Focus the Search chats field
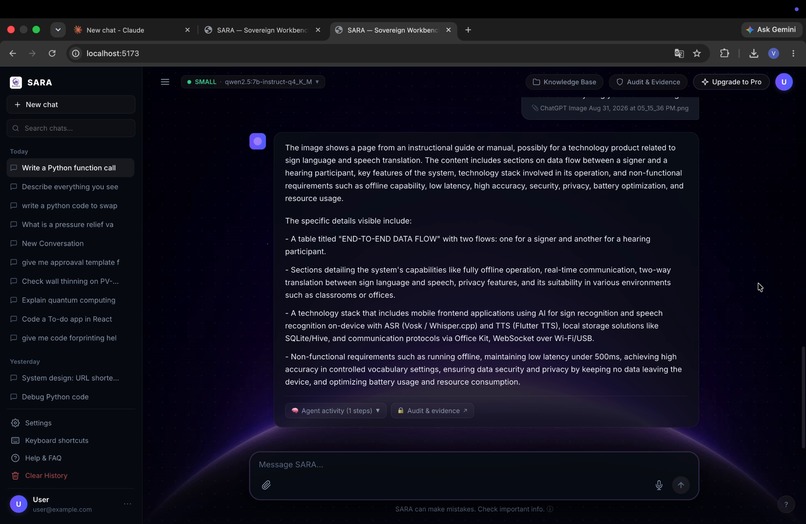 pyautogui.click(x=71, y=128)
